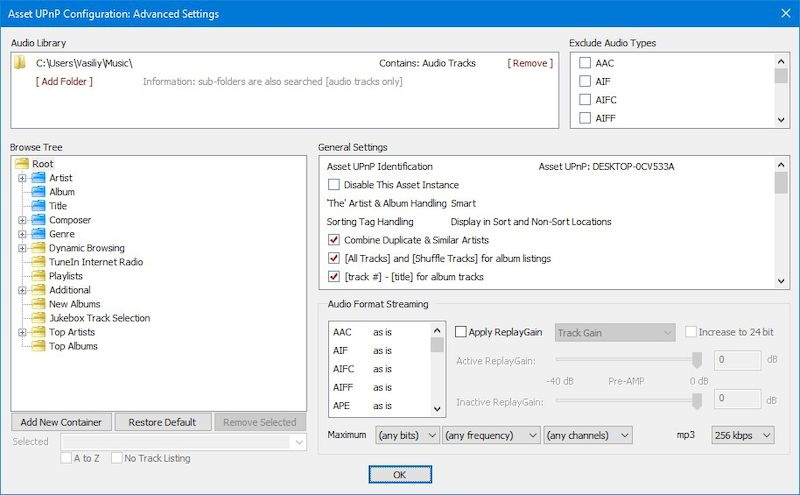Click the Remove Selected button
The image size is (800, 495).
coord(260,423)
